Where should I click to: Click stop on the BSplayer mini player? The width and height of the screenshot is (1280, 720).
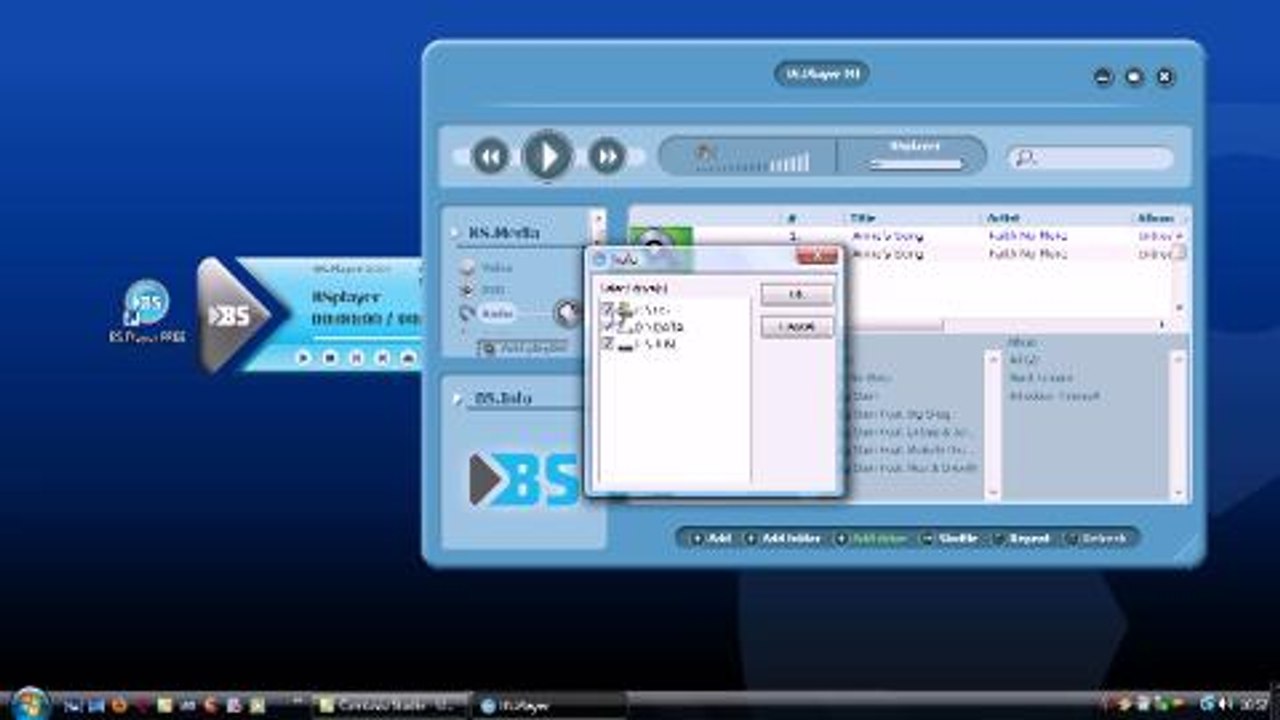(x=330, y=357)
